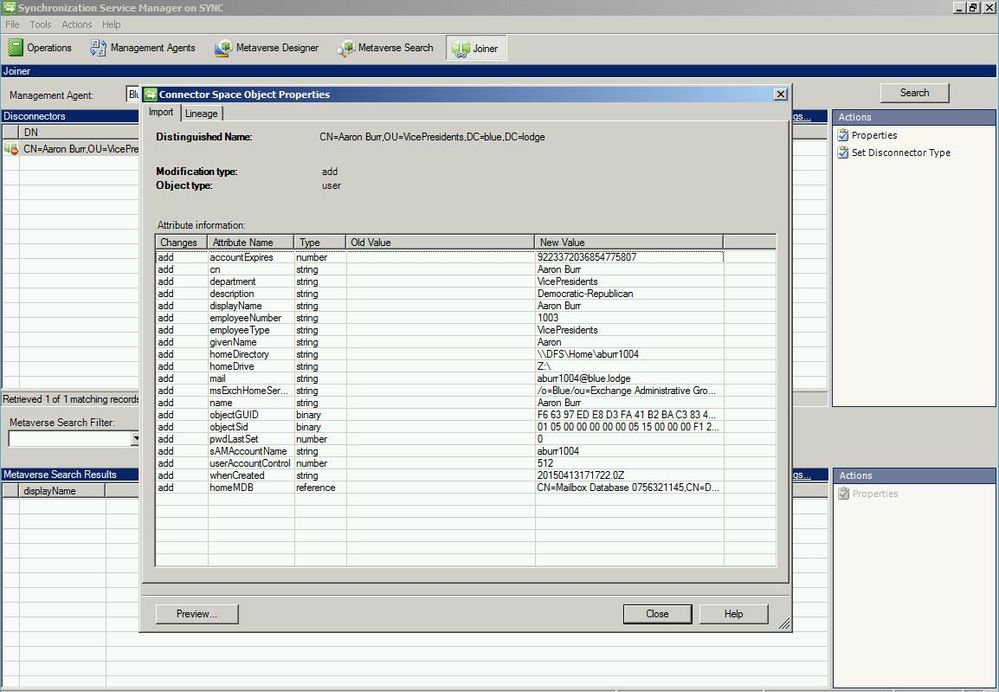Open the Metaverse Search toolbar icon
Image resolution: width=999 pixels, height=692 pixels.
click(346, 48)
